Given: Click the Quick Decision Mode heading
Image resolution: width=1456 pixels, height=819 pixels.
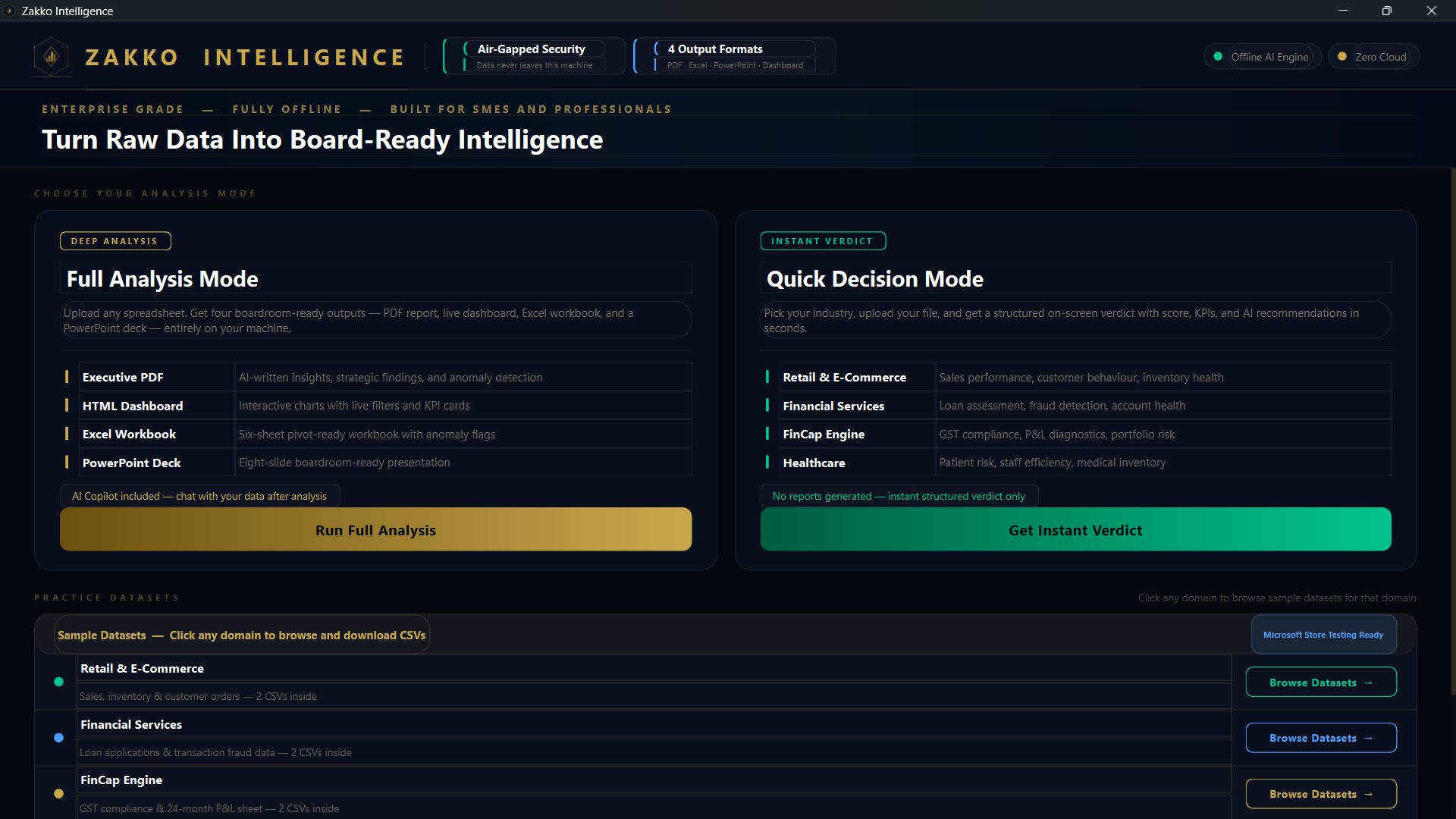Looking at the screenshot, I should [x=875, y=278].
